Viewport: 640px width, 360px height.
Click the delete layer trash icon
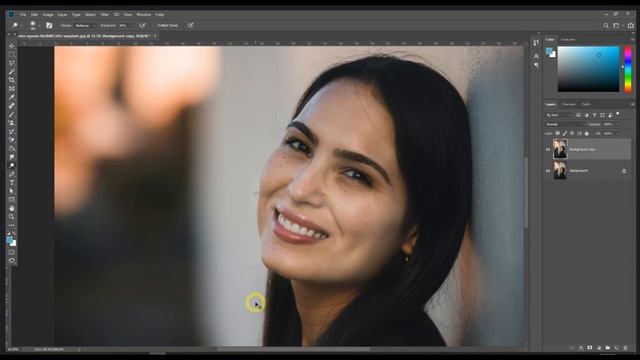tap(625, 348)
